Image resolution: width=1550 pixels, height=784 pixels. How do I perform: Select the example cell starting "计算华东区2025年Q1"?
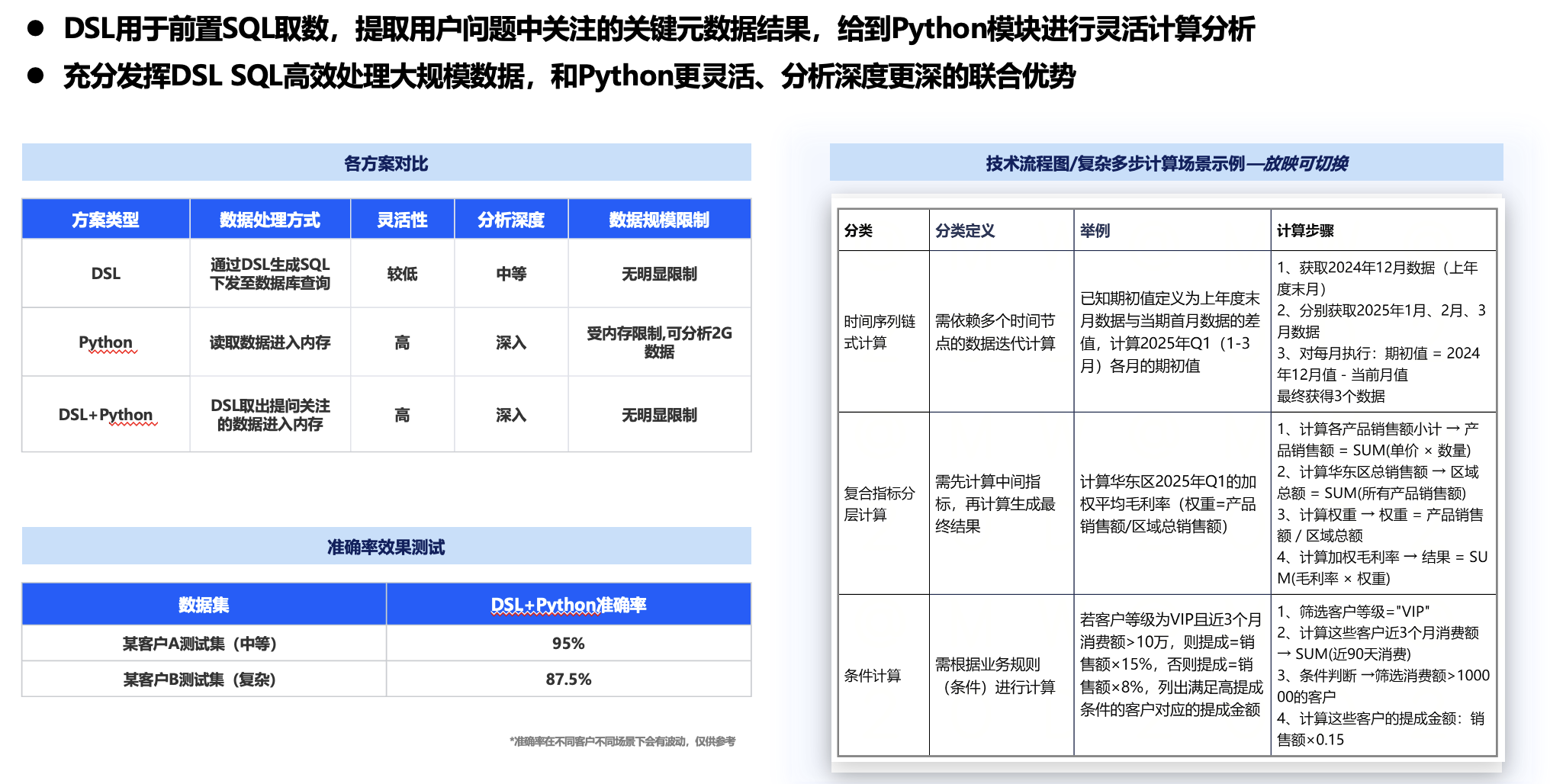(1172, 503)
